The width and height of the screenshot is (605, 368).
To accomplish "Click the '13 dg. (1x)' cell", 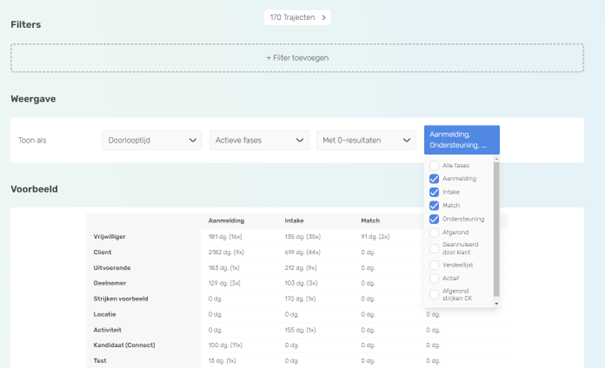I will [222, 361].
